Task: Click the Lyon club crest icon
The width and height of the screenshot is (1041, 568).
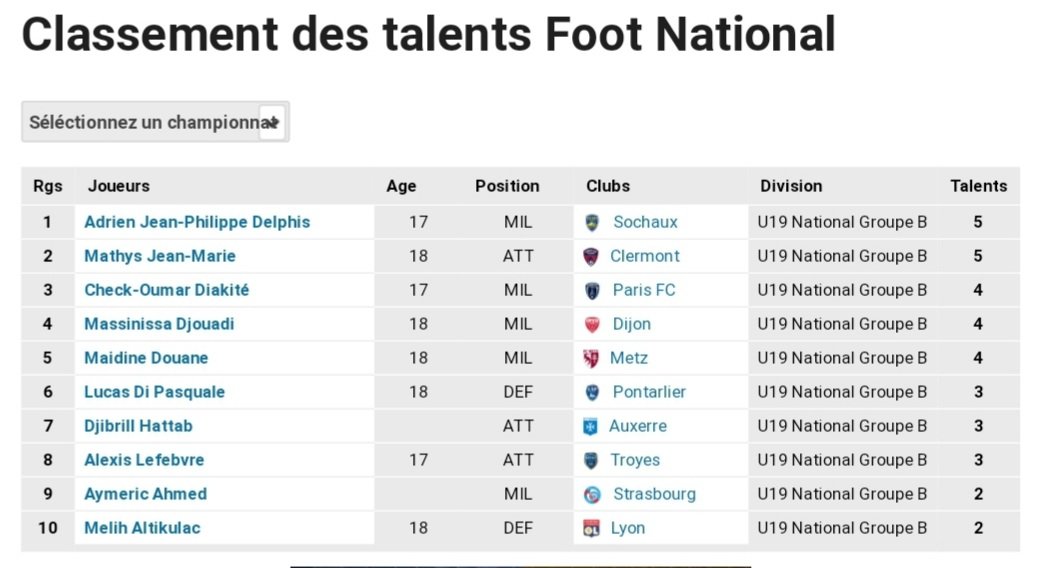Action: (x=590, y=528)
